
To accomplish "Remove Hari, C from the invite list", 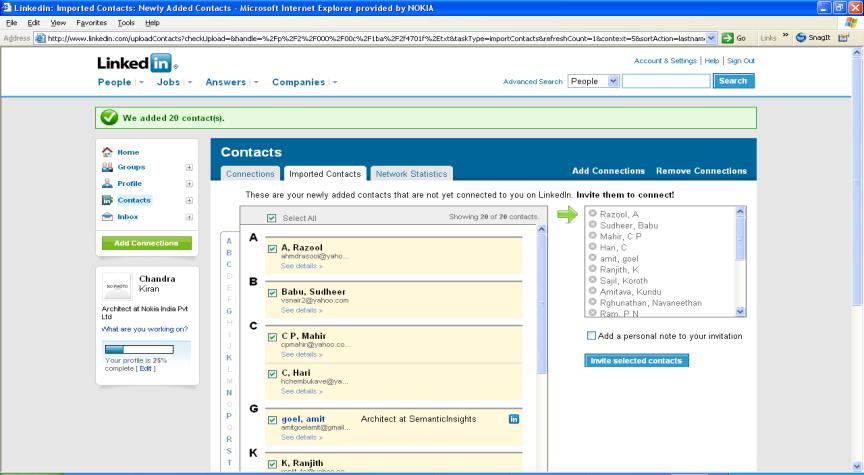I will pos(592,246).
